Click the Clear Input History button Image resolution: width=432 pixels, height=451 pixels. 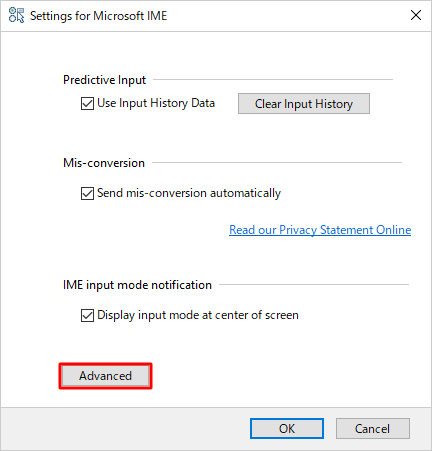point(304,104)
